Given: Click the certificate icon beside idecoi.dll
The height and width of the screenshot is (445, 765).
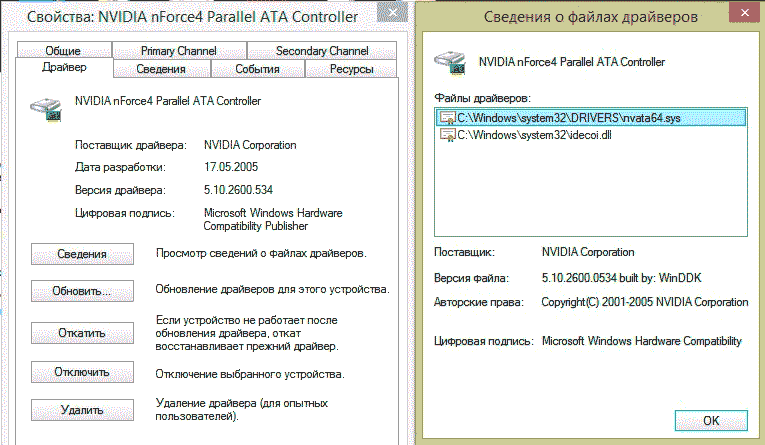Looking at the screenshot, I should coord(447,135).
